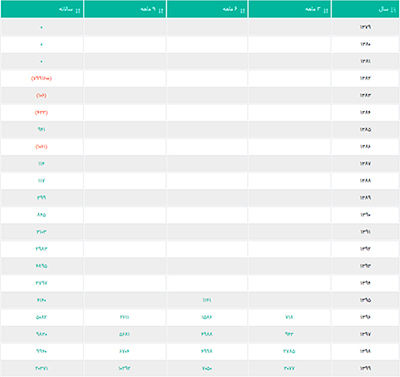This screenshot has height=377, width=400.
Task: Sort by the ۹ ماهه column arrows
Action: pyautogui.click(x=161, y=10)
